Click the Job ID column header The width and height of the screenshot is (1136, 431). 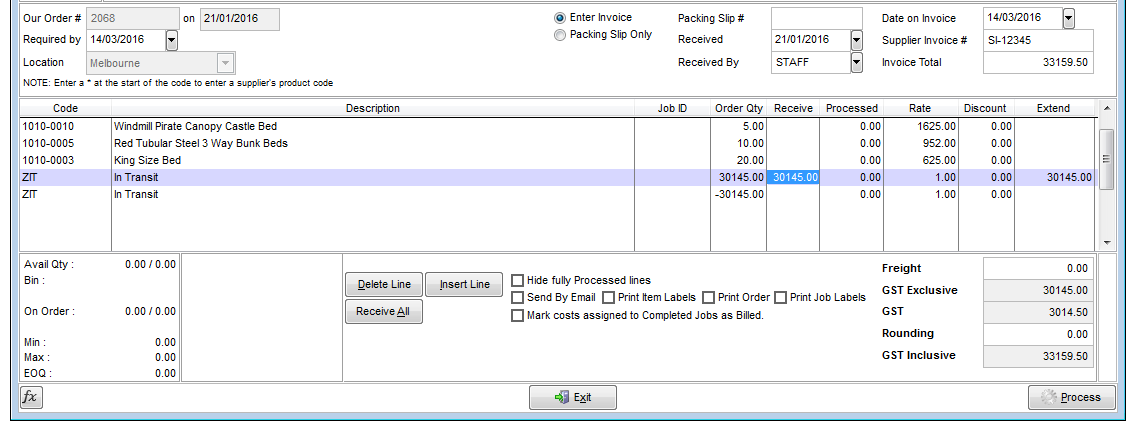tap(672, 109)
